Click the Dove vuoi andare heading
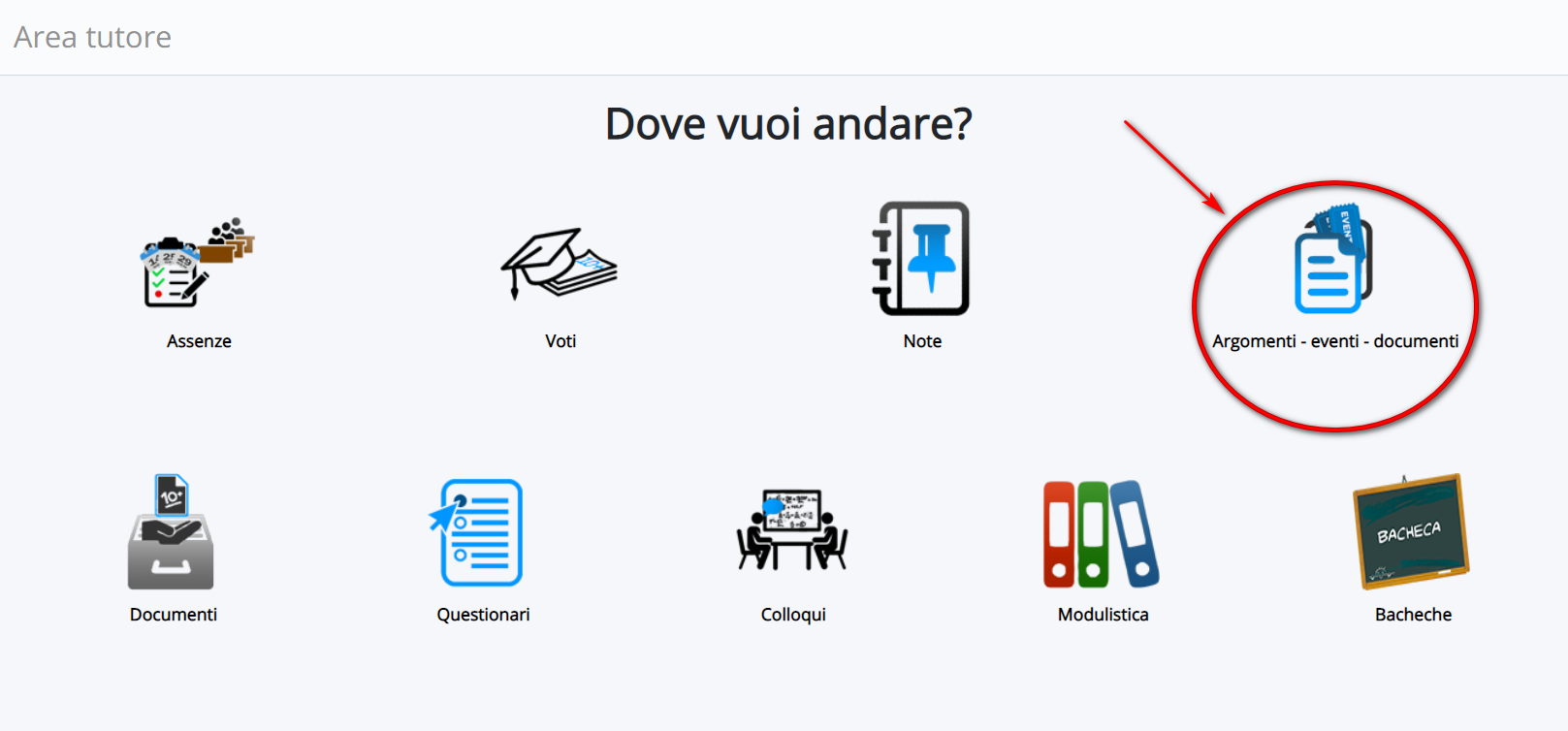 coord(788,124)
